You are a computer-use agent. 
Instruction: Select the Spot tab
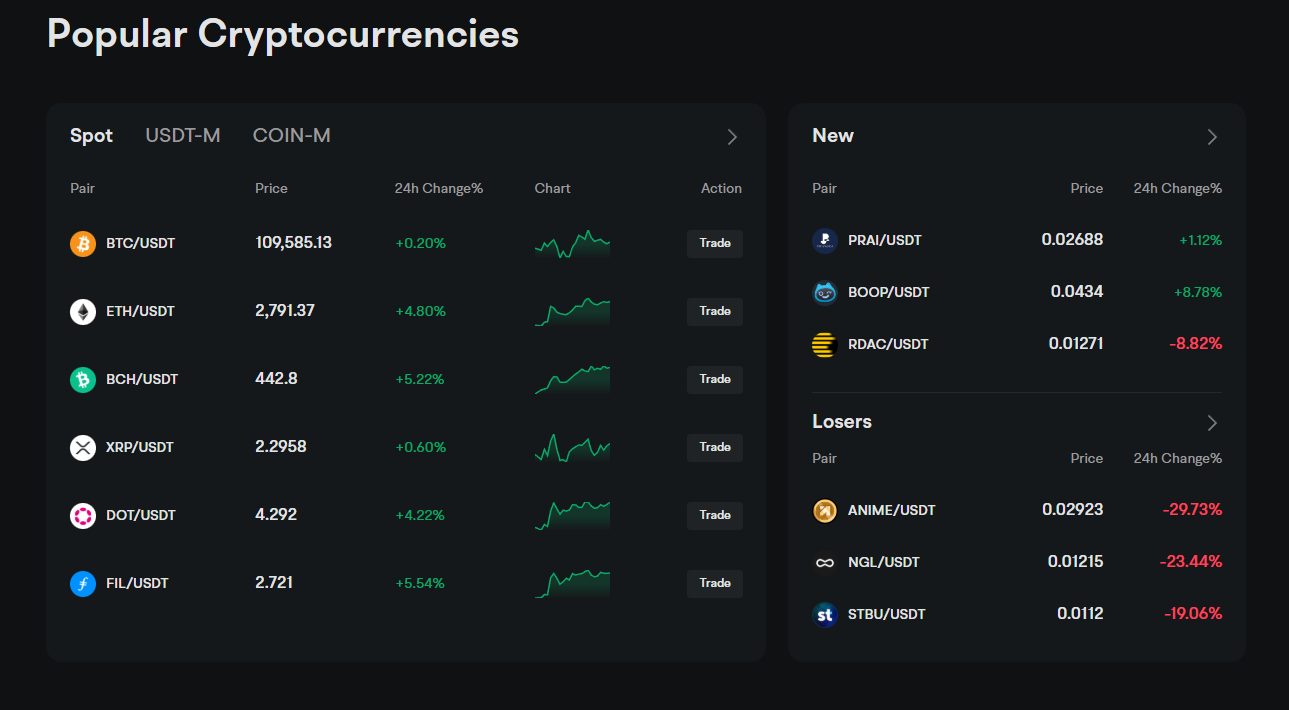91,135
